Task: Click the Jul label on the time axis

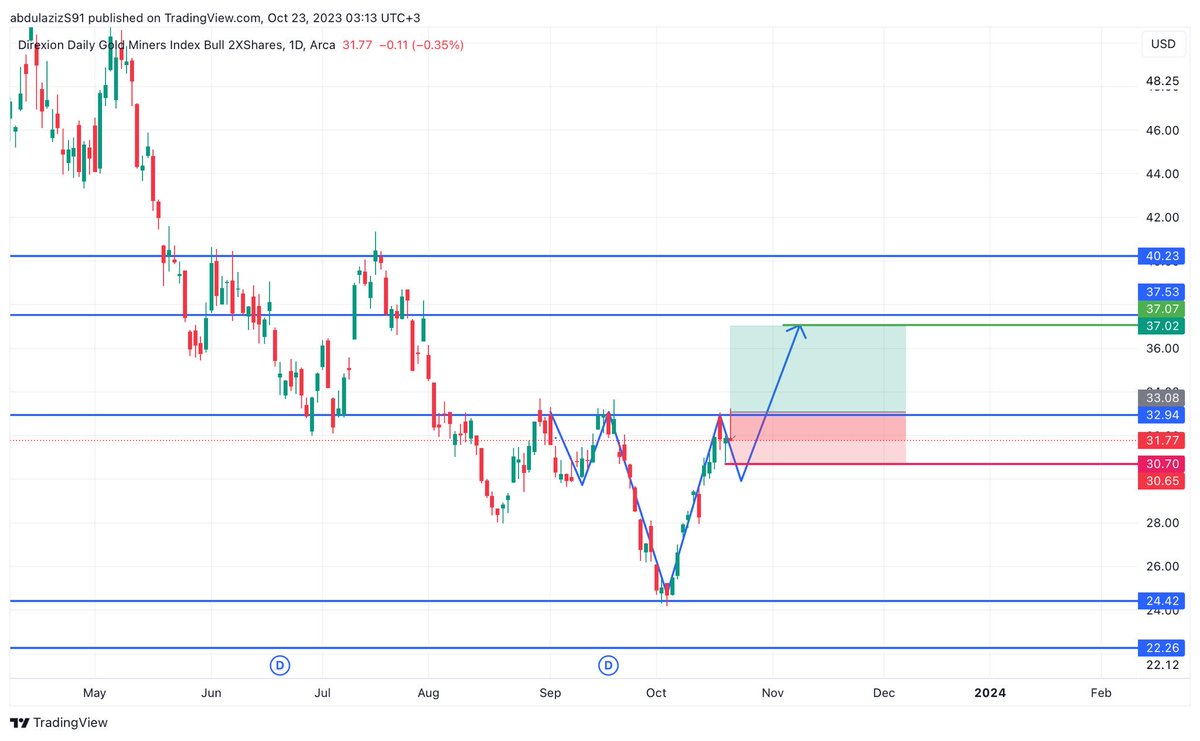Action: 323,692
